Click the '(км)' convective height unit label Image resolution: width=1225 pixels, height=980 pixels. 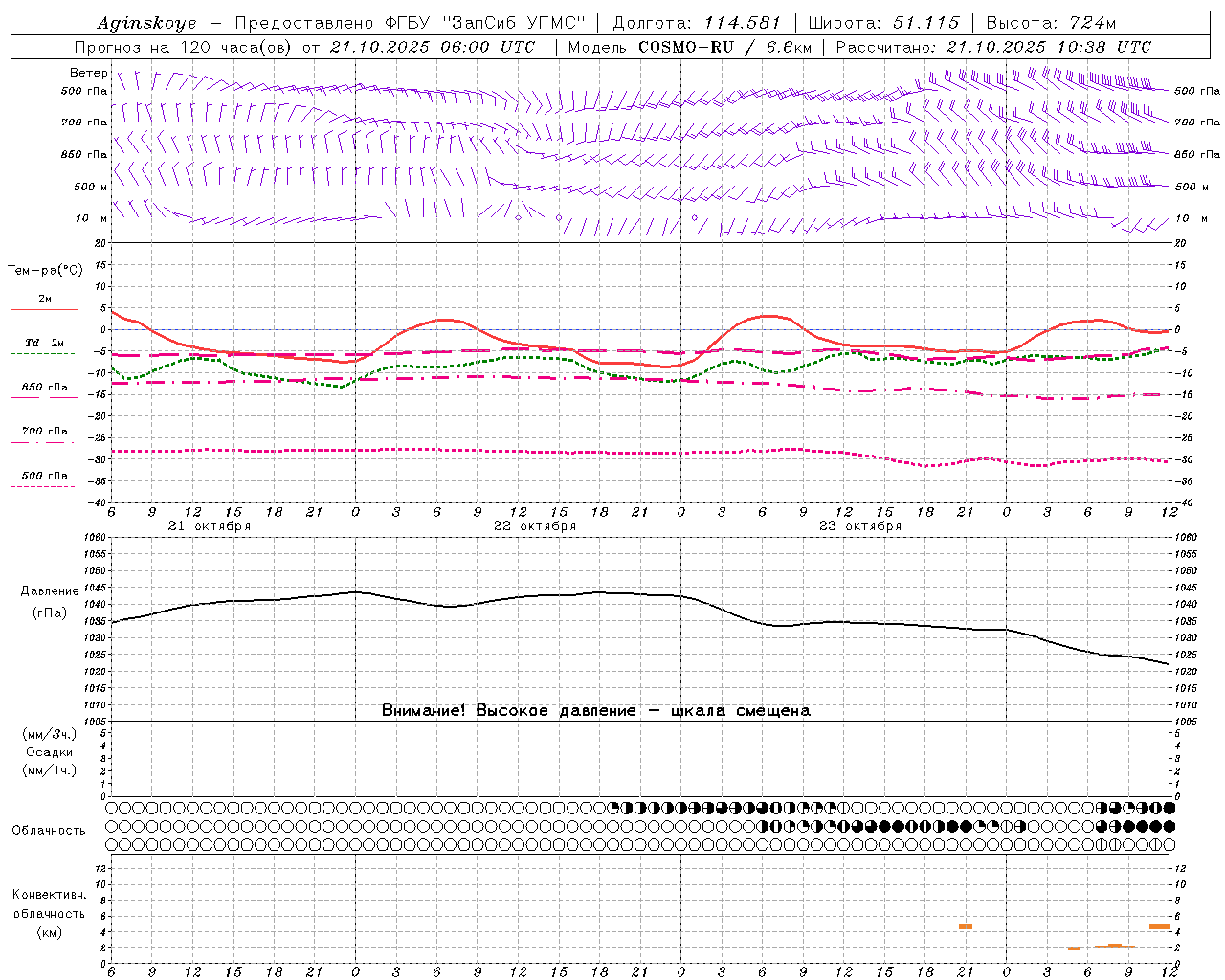pyautogui.click(x=49, y=932)
